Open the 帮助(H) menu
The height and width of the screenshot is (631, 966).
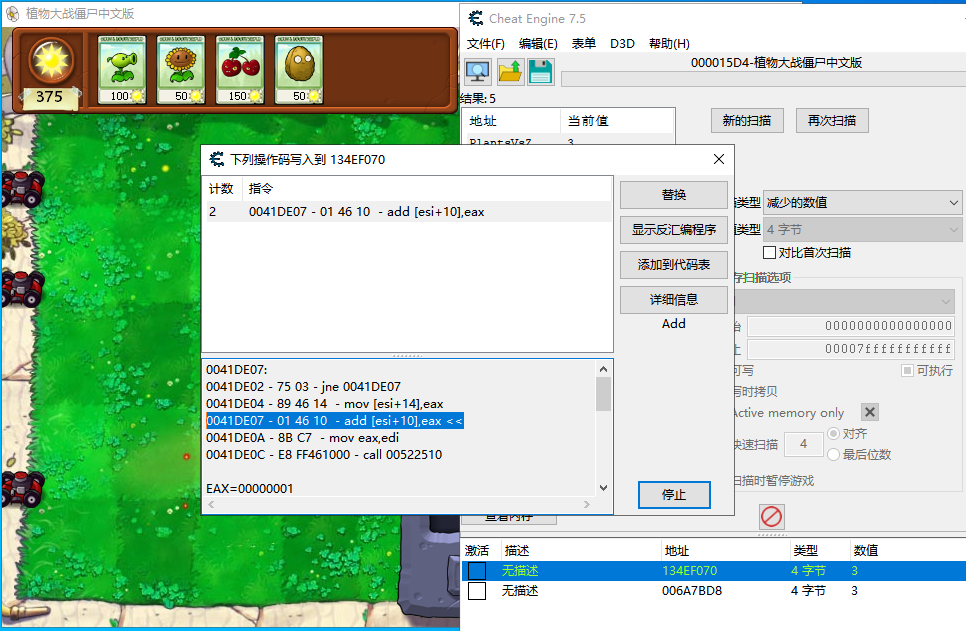[669, 44]
